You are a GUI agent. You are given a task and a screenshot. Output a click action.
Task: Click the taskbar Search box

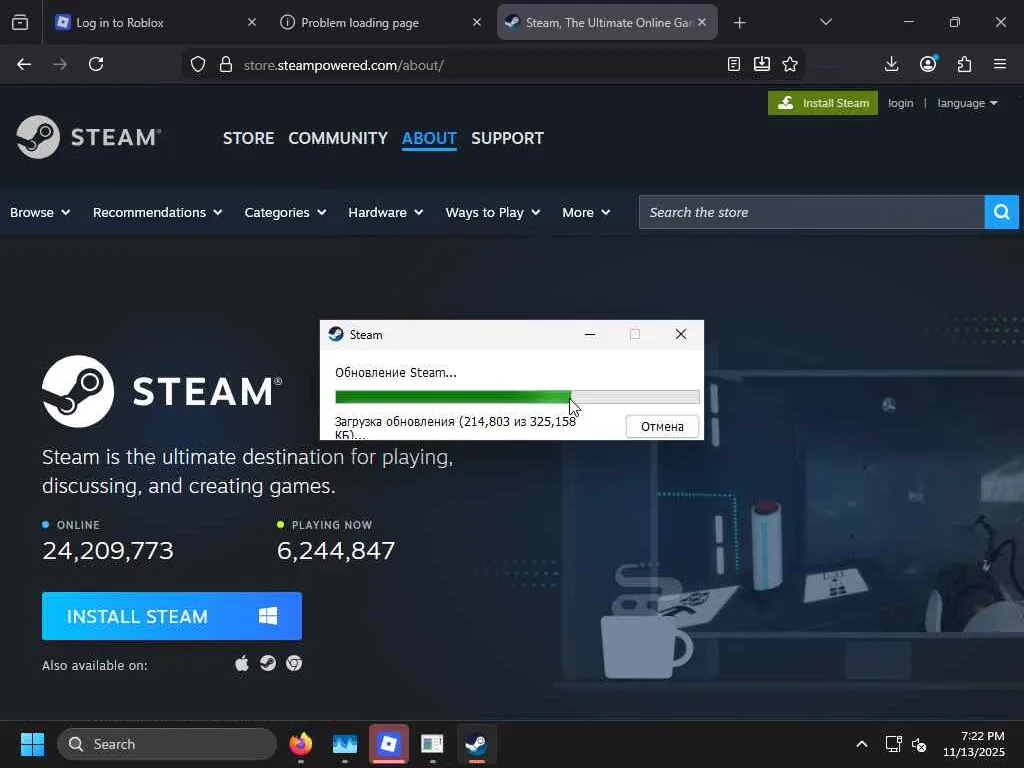167,744
